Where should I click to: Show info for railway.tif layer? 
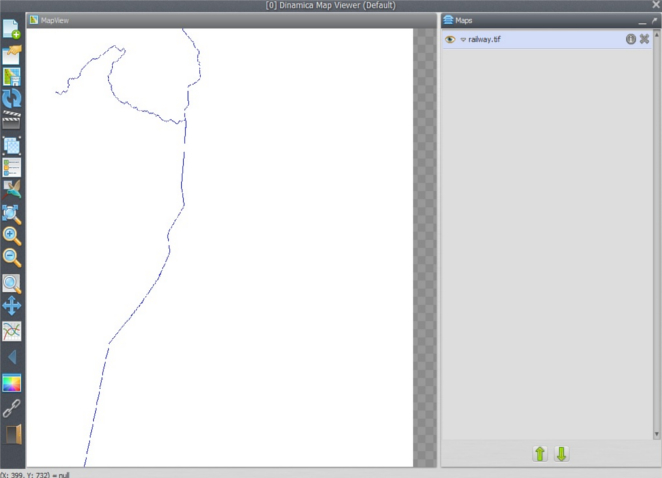(631, 39)
